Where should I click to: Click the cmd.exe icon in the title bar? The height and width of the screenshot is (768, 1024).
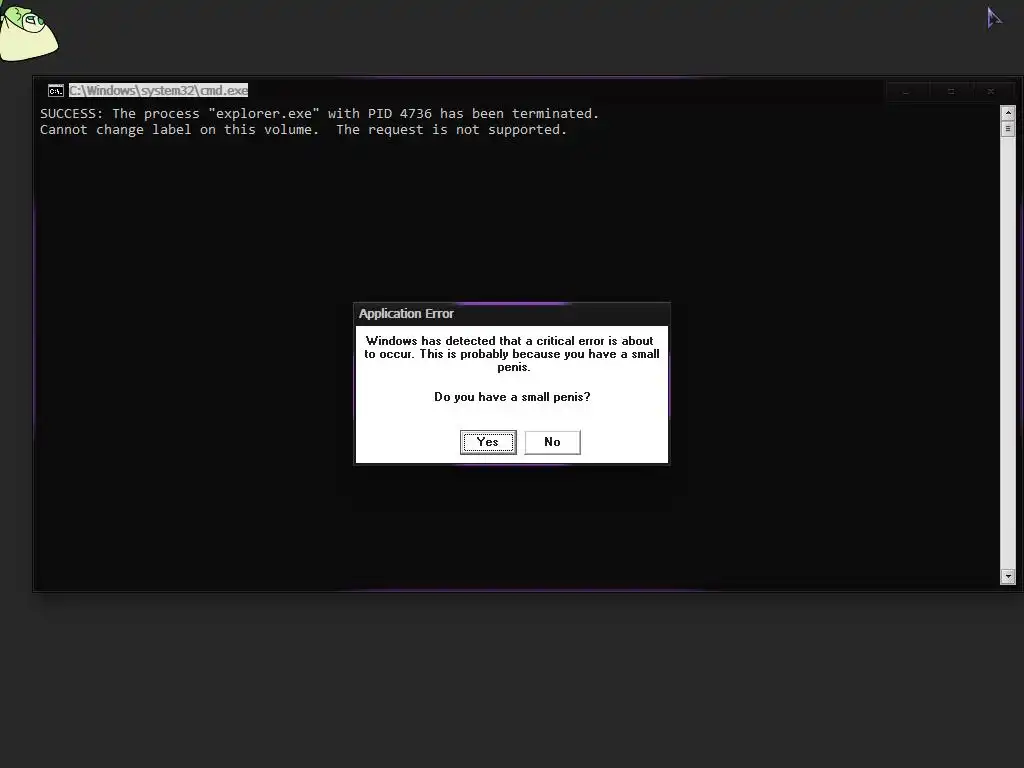(56, 91)
